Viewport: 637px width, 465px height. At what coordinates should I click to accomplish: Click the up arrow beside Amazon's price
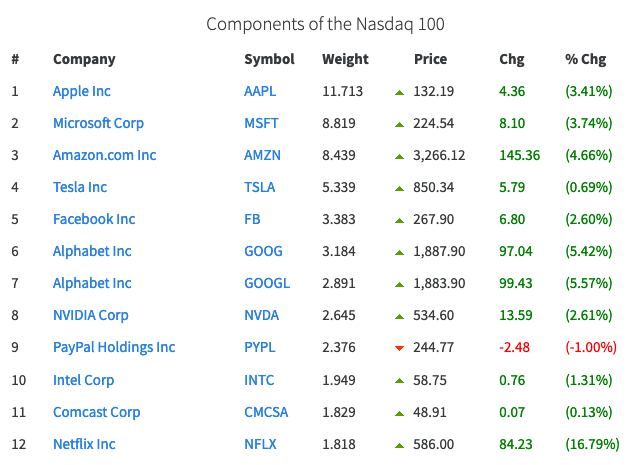pyautogui.click(x=400, y=156)
